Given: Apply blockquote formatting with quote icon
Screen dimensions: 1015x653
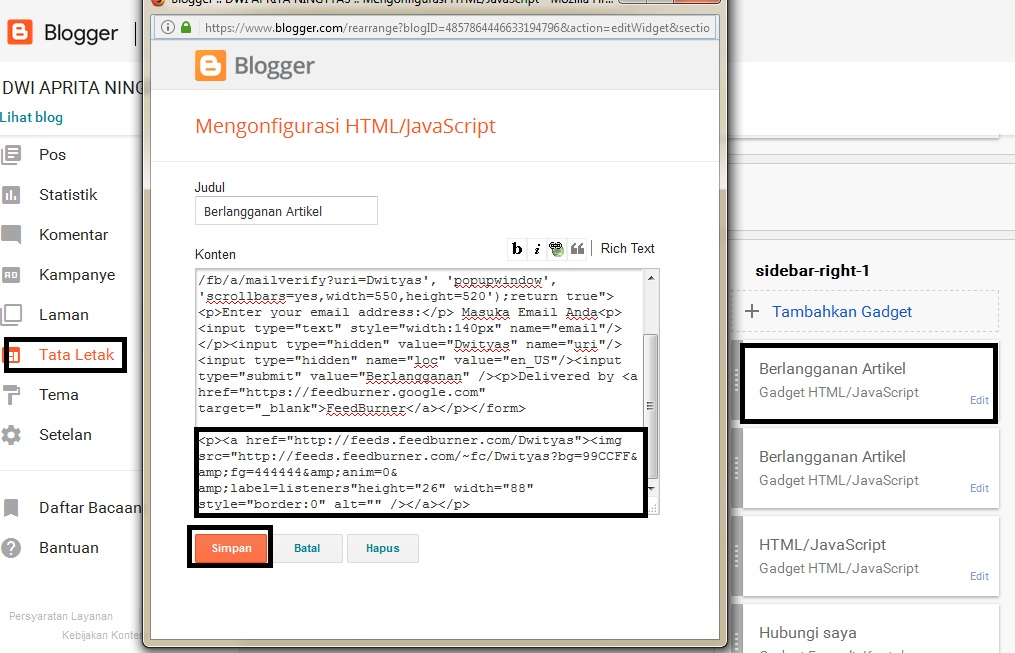Looking at the screenshot, I should point(577,249).
